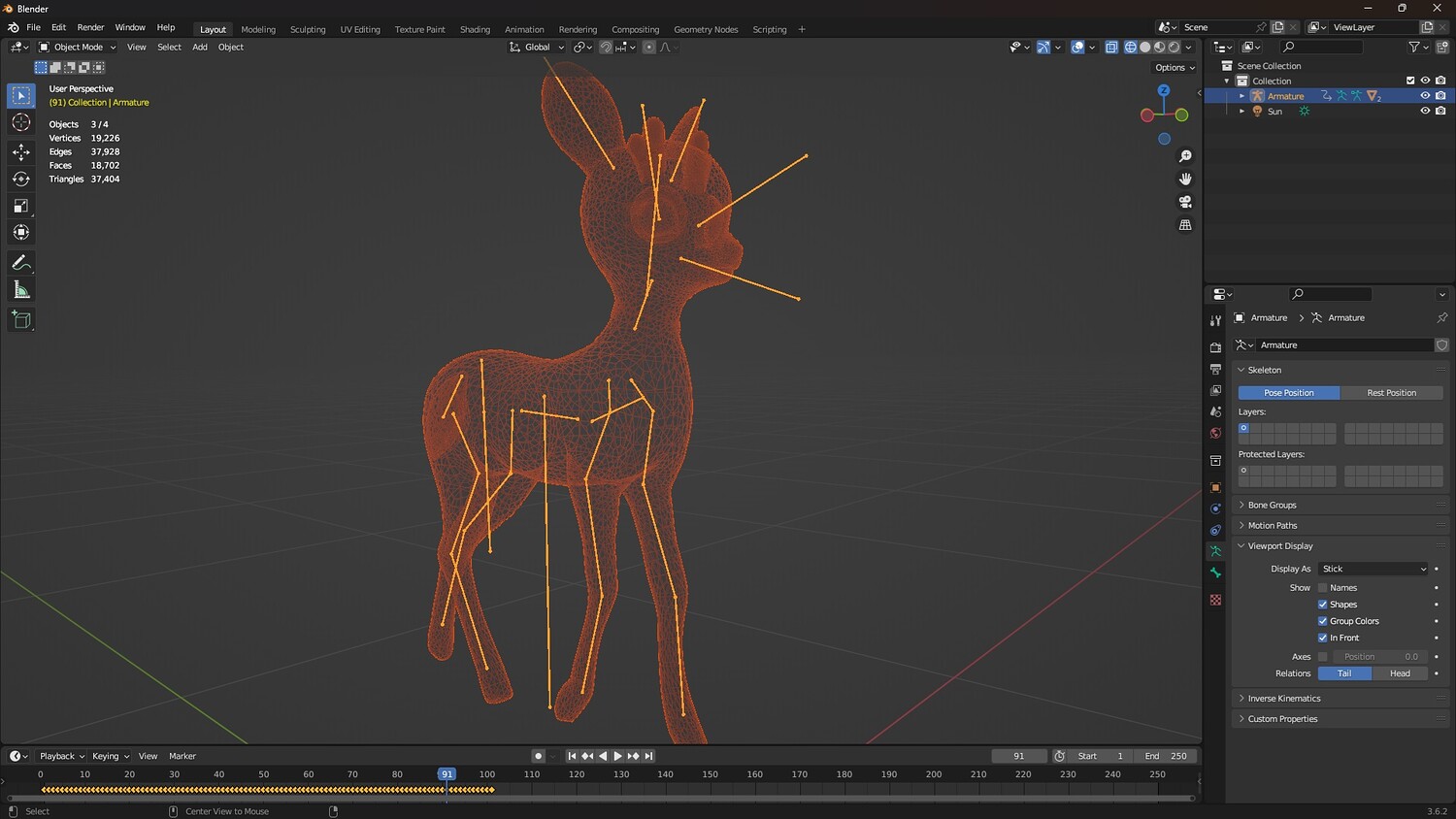
Task: Play the animation forward
Action: click(617, 756)
